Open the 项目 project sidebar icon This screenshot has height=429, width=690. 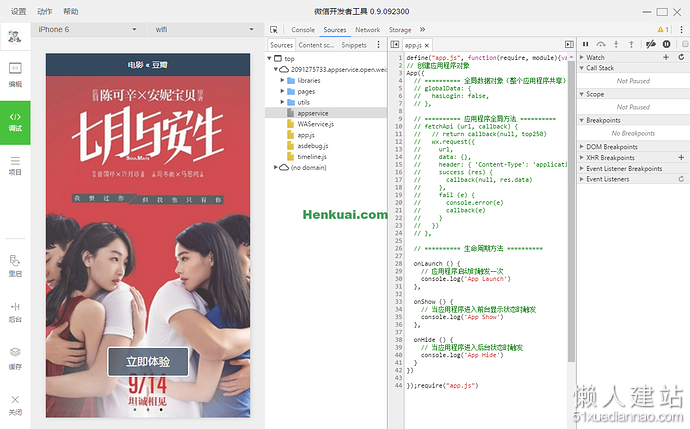[x=15, y=165]
